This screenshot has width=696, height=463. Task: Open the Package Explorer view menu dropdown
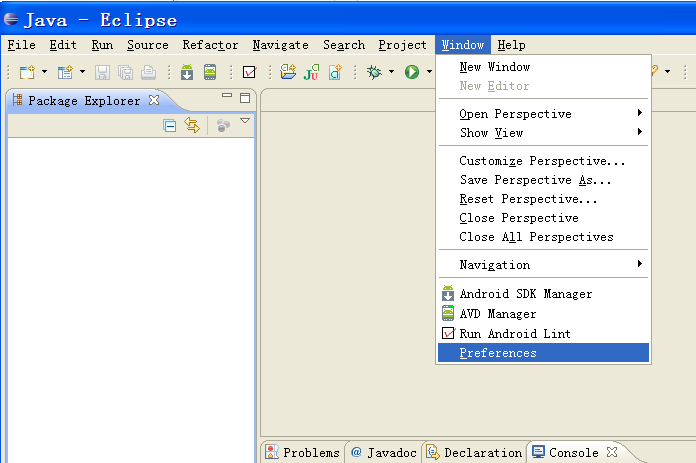click(245, 122)
